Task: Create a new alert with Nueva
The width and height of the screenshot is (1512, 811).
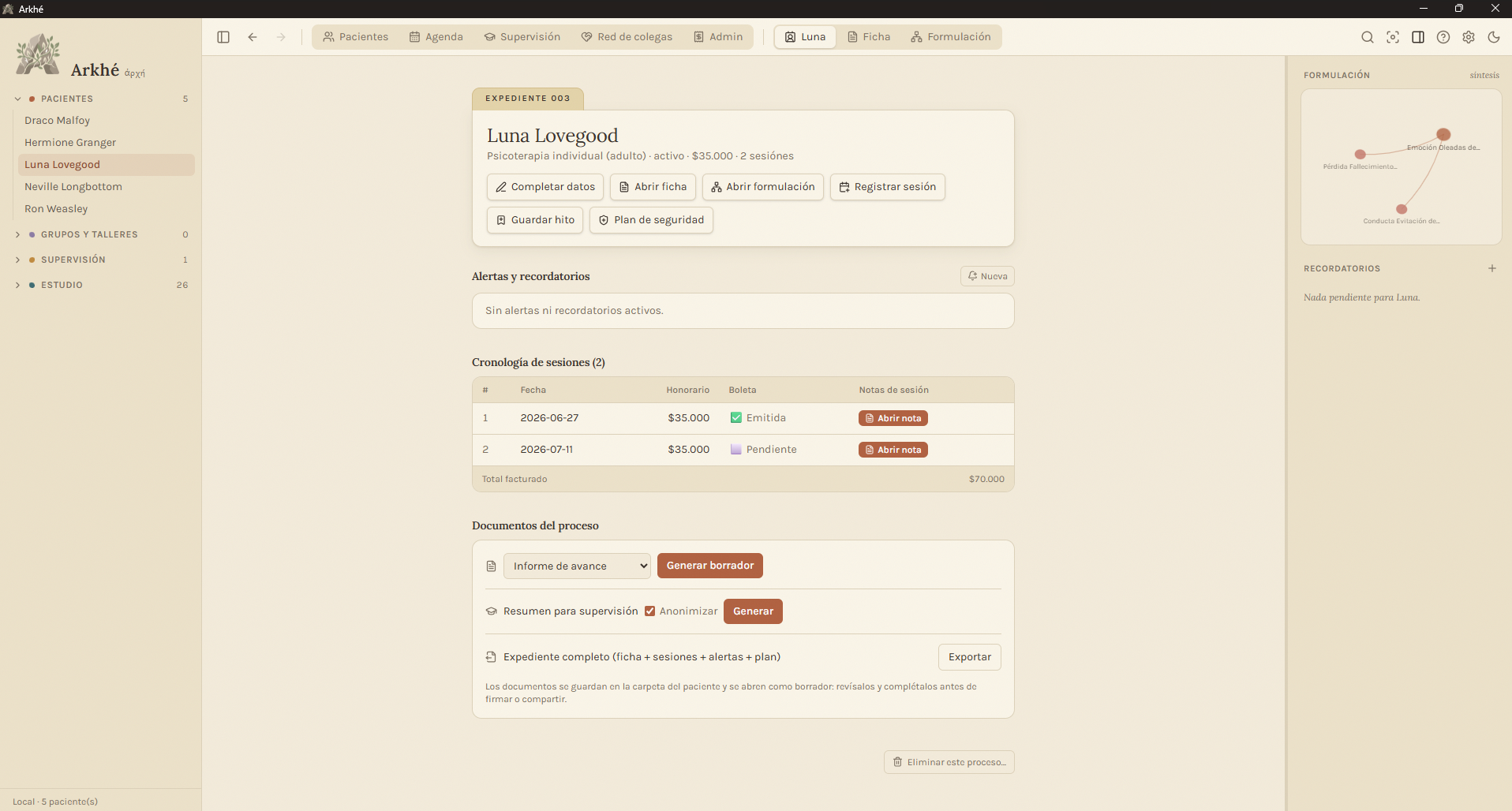Action: pyautogui.click(x=987, y=276)
